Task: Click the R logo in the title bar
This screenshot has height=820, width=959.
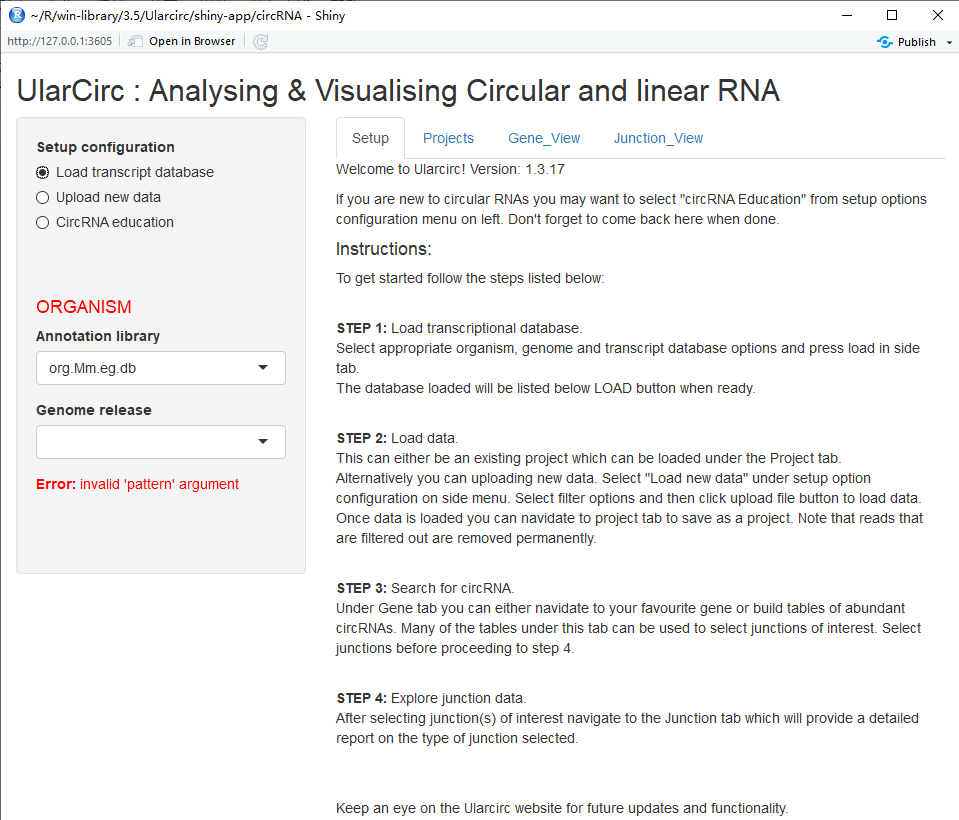Action: pos(16,15)
